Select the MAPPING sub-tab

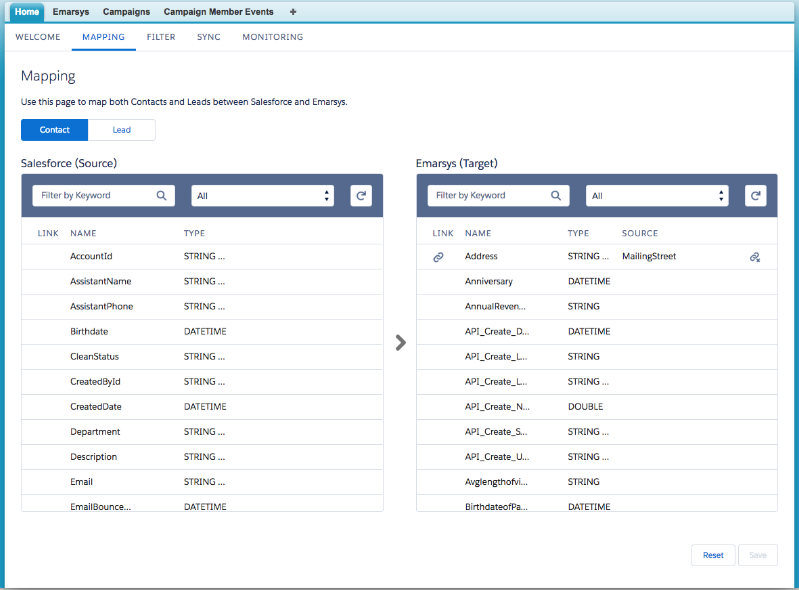(x=103, y=37)
